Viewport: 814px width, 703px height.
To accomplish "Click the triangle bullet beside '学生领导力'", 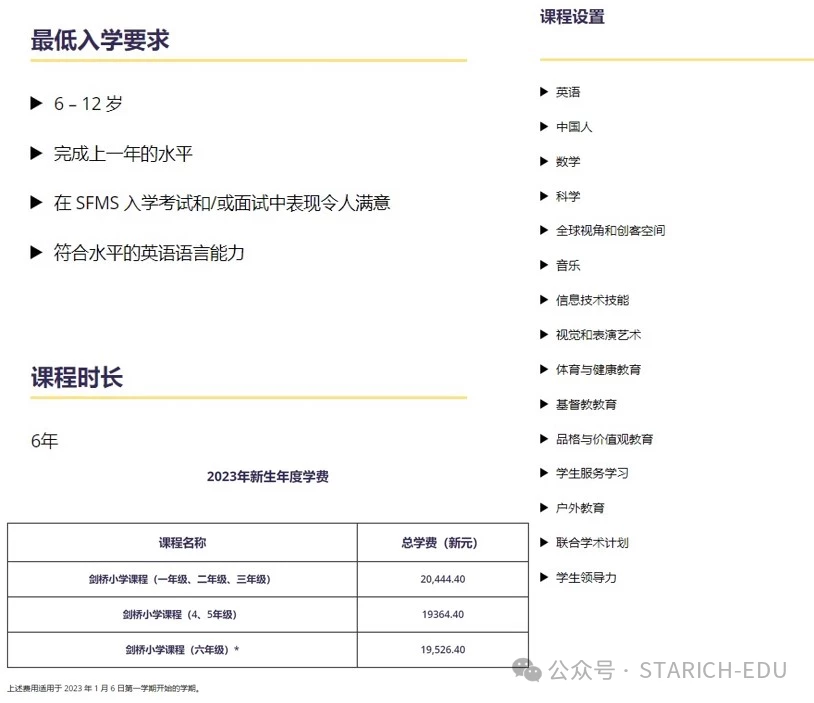I will pos(544,577).
